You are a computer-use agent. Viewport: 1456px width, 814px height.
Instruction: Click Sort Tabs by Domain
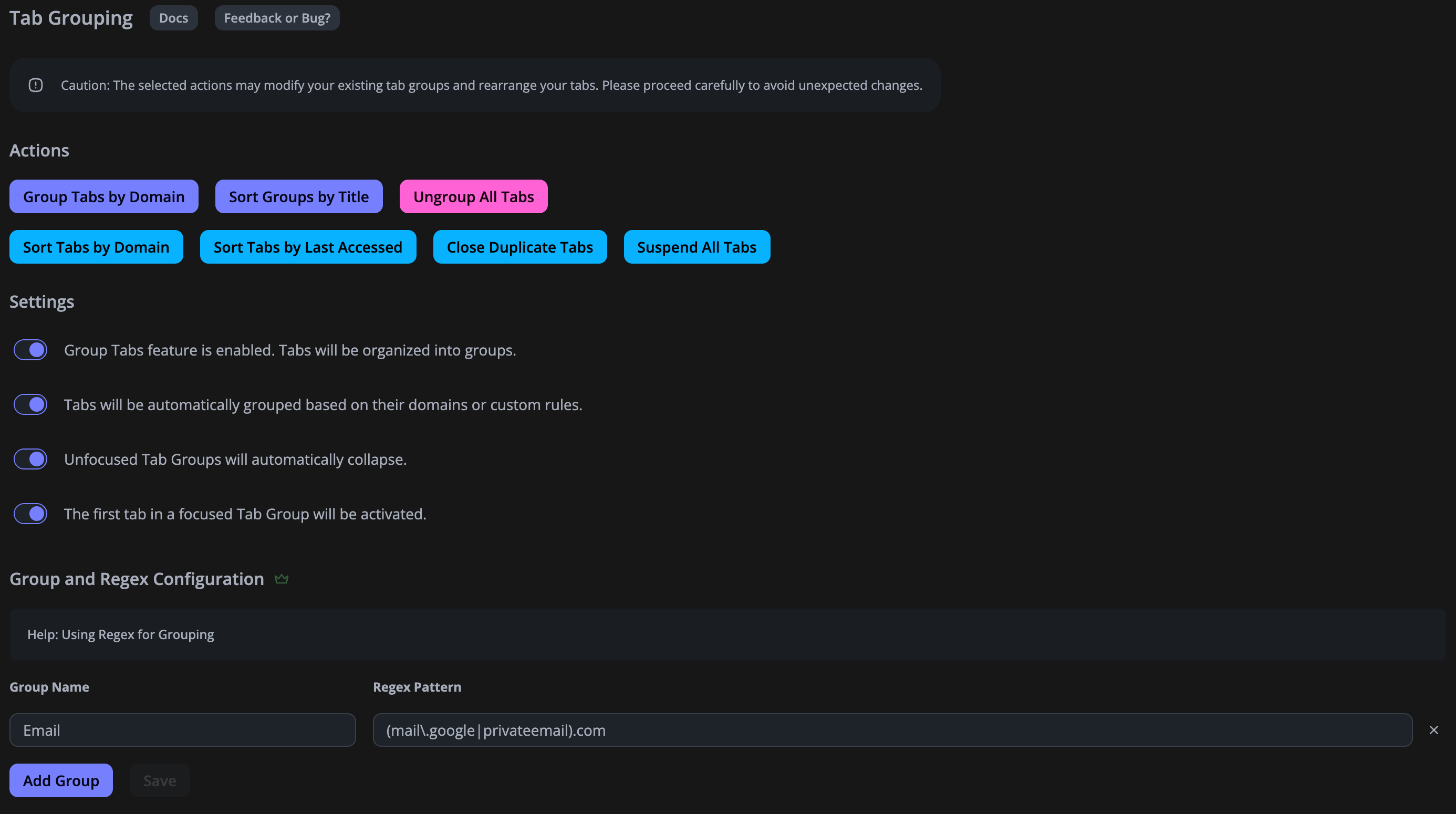[x=96, y=246]
